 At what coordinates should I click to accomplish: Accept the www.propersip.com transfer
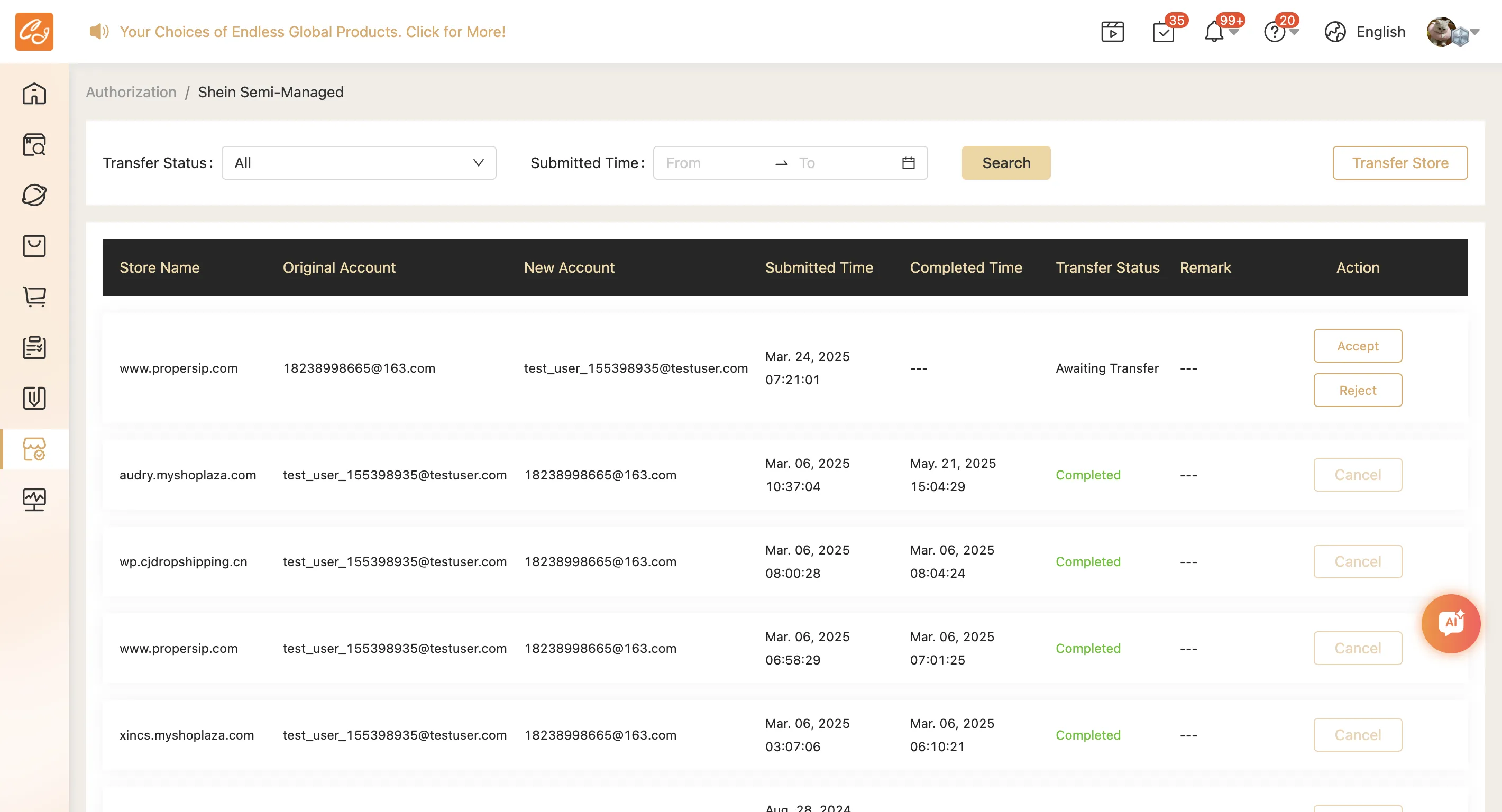pyautogui.click(x=1358, y=346)
